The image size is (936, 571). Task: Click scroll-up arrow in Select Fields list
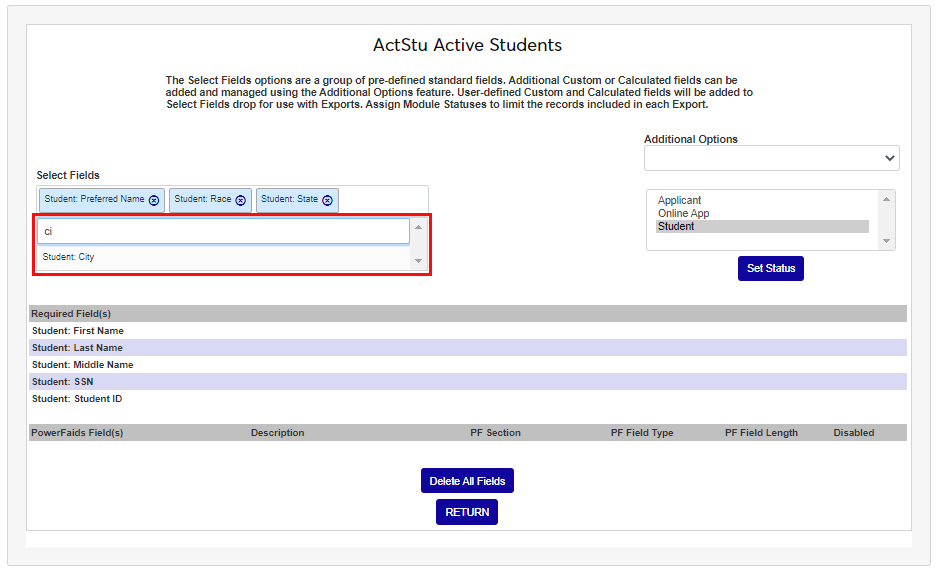tap(418, 228)
